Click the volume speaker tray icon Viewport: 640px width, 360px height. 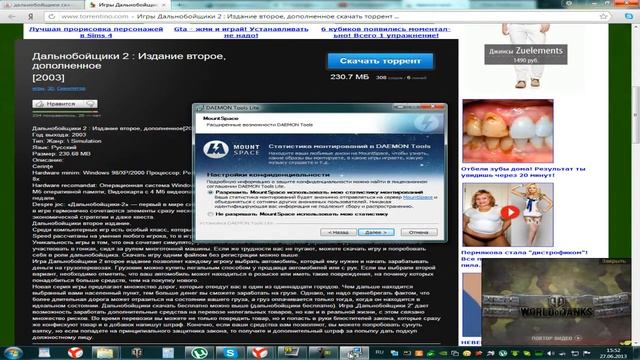pos(550,353)
